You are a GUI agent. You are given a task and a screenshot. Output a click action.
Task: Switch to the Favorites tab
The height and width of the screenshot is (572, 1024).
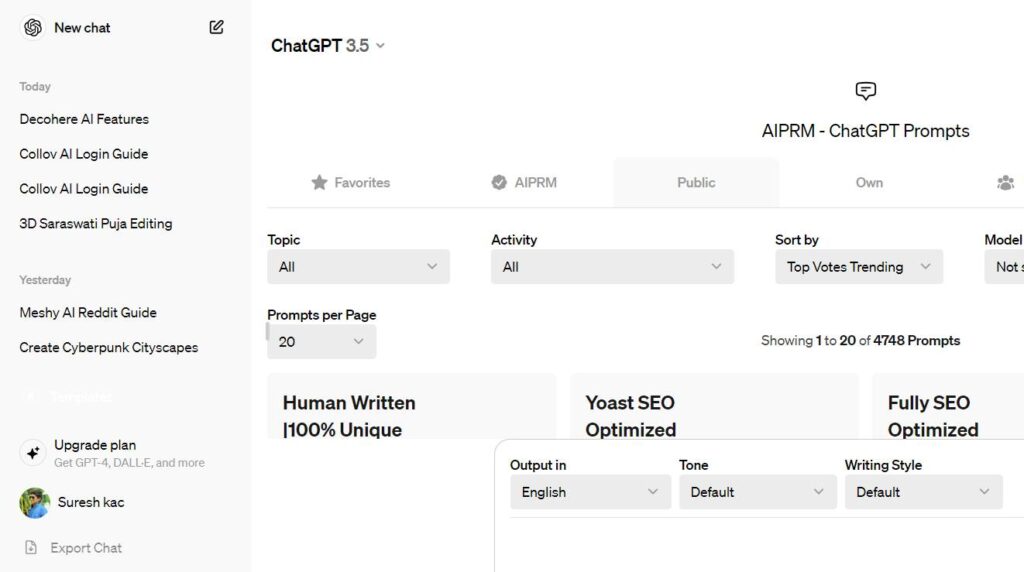pyautogui.click(x=351, y=183)
